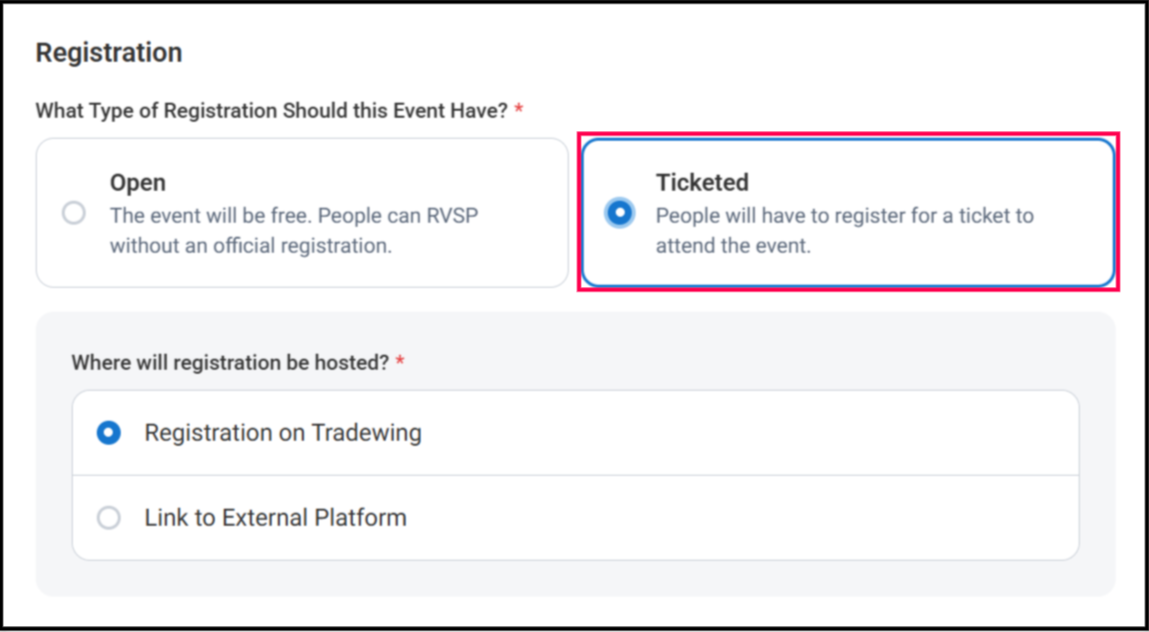Click the "Link to External Platform" option label
Image resolution: width=1149 pixels, height=632 pixels.
(x=275, y=518)
